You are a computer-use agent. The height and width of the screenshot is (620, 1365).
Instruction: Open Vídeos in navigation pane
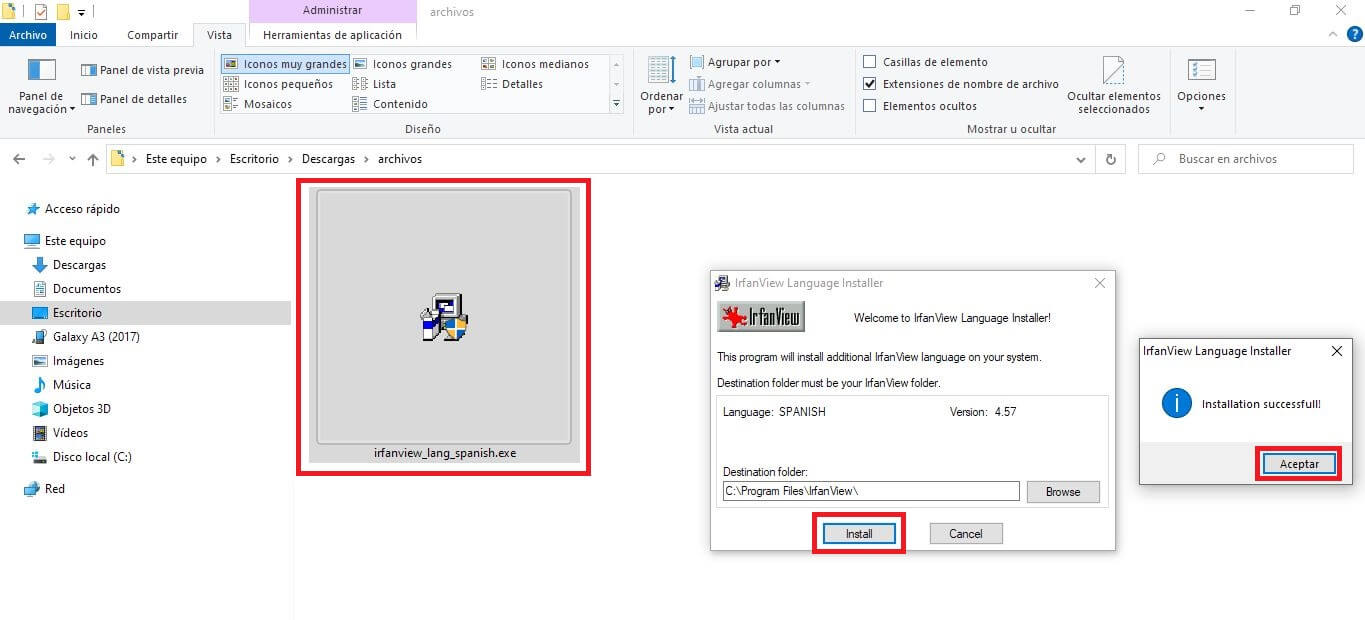click(x=70, y=433)
